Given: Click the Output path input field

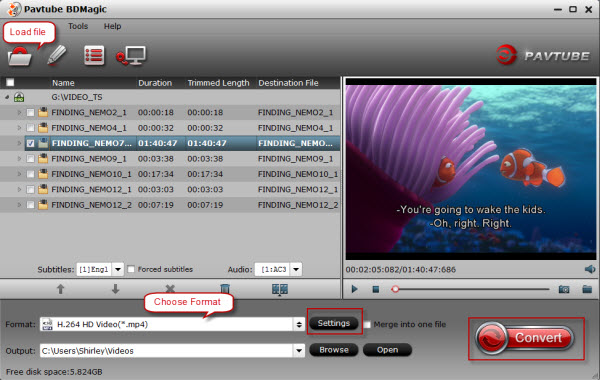Looking at the screenshot, I should point(167,351).
